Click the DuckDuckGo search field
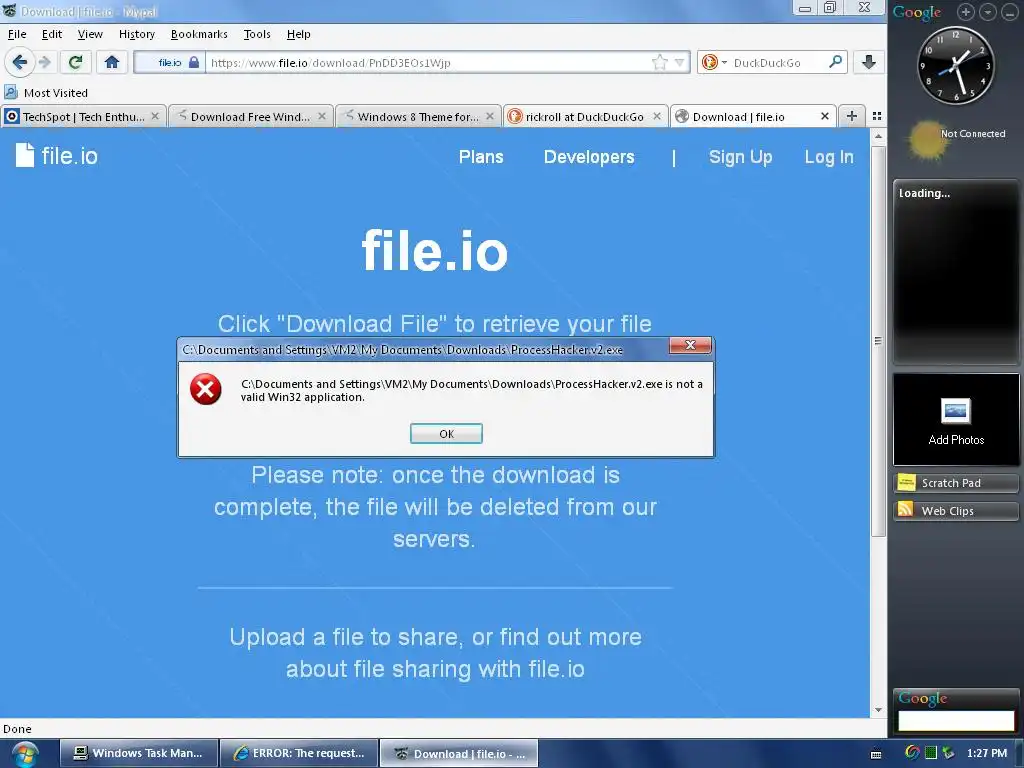Viewport: 1024px width, 768px height. coord(779,63)
